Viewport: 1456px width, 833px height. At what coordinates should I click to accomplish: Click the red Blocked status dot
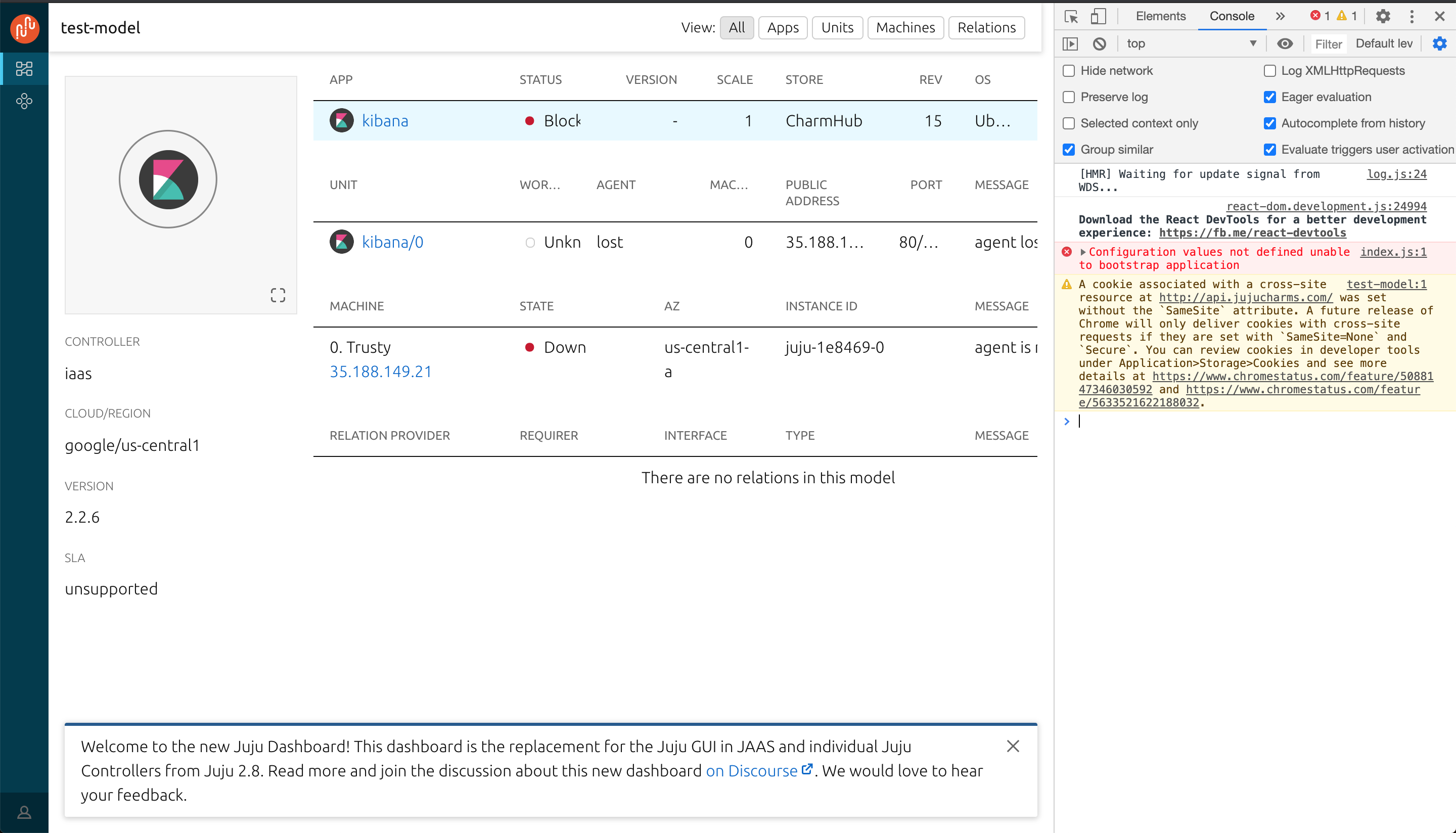[x=530, y=121]
